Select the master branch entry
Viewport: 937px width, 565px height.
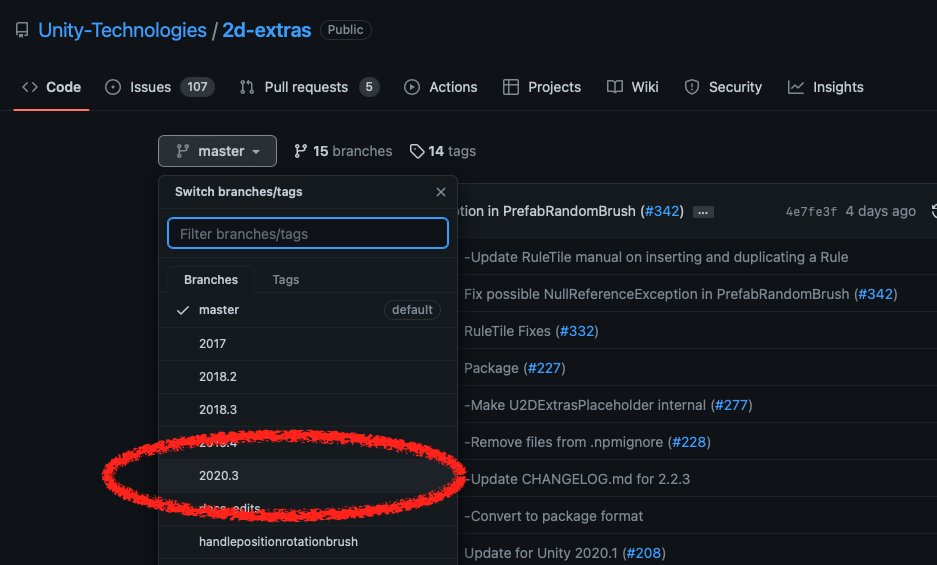219,310
